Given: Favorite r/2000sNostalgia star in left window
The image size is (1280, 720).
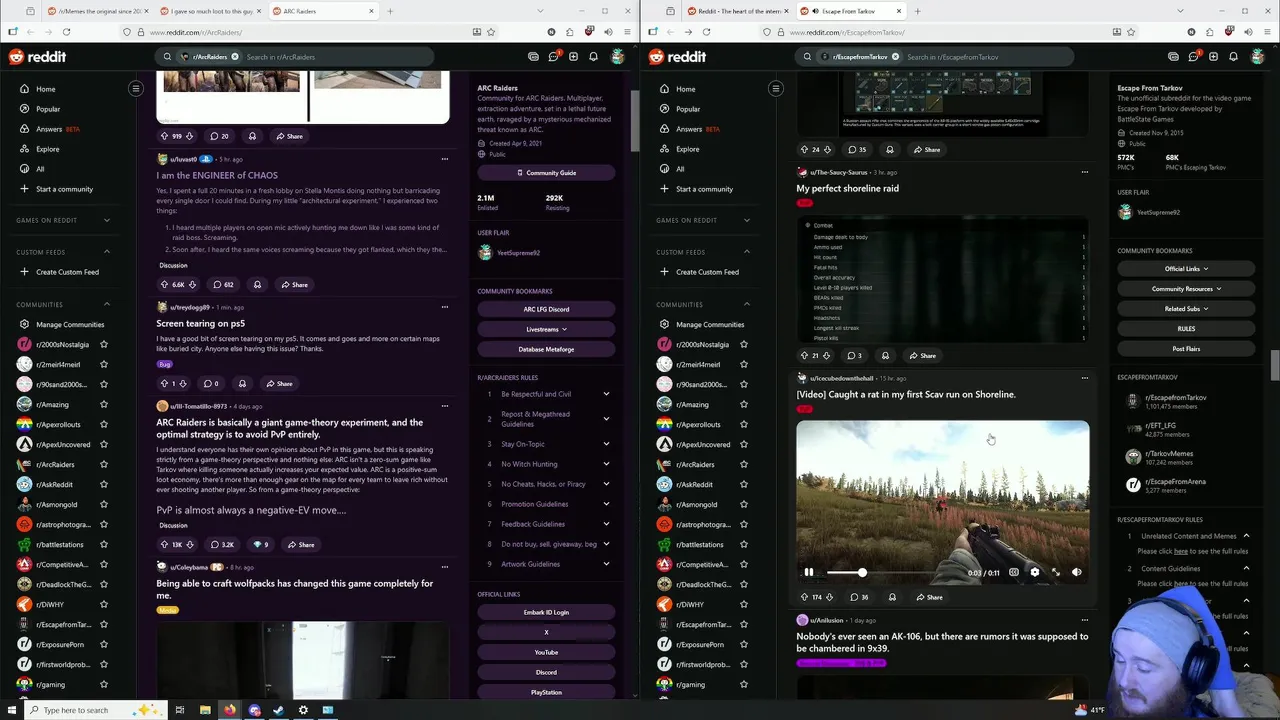Looking at the screenshot, I should click(104, 344).
